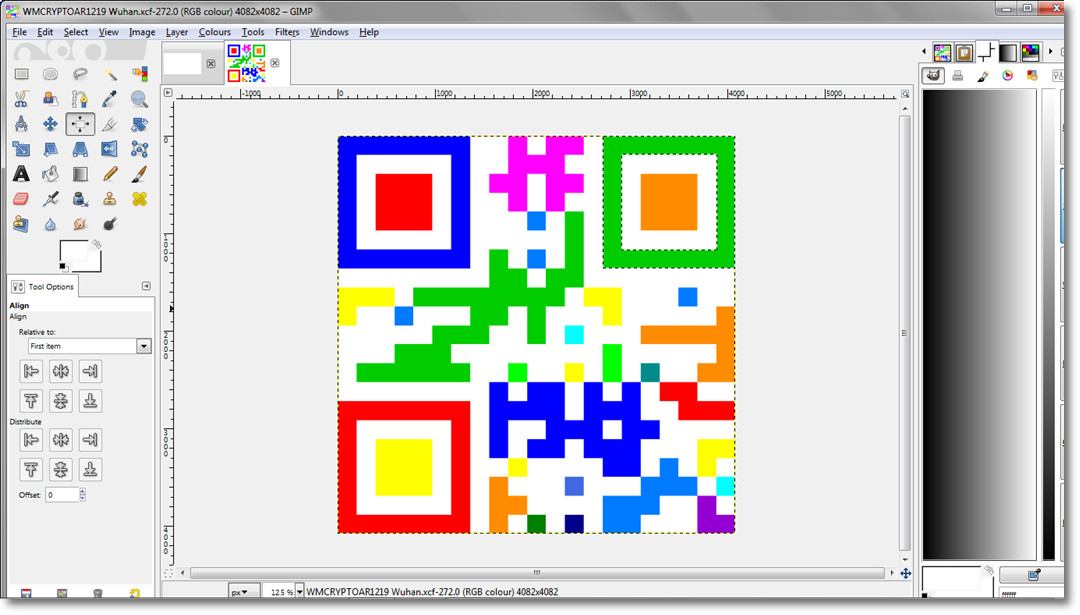Select the Free Select lasso tool
The height and width of the screenshot is (615, 1080).
coord(80,74)
